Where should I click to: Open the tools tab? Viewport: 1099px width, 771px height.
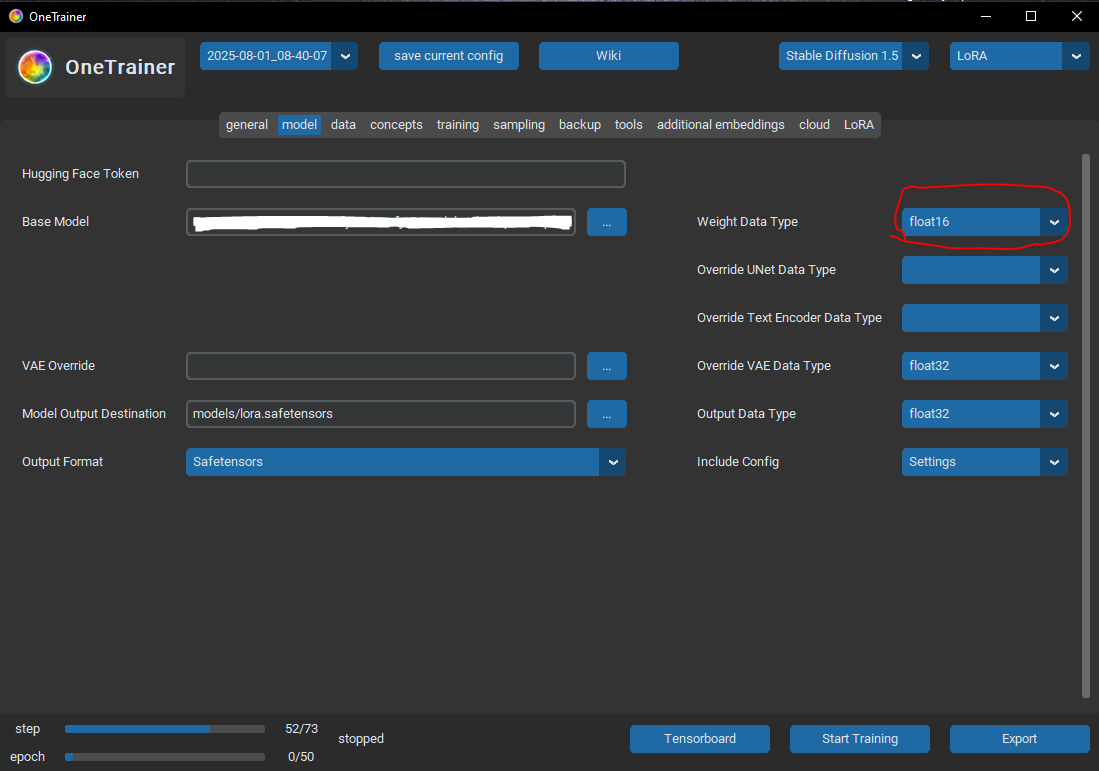[x=629, y=125]
